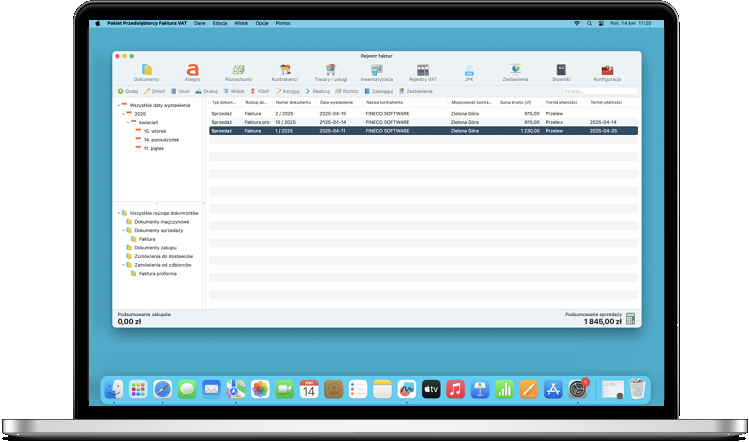This screenshot has width=749, height=442.
Task: Open the Rejestry VAT module
Action: tap(423, 73)
